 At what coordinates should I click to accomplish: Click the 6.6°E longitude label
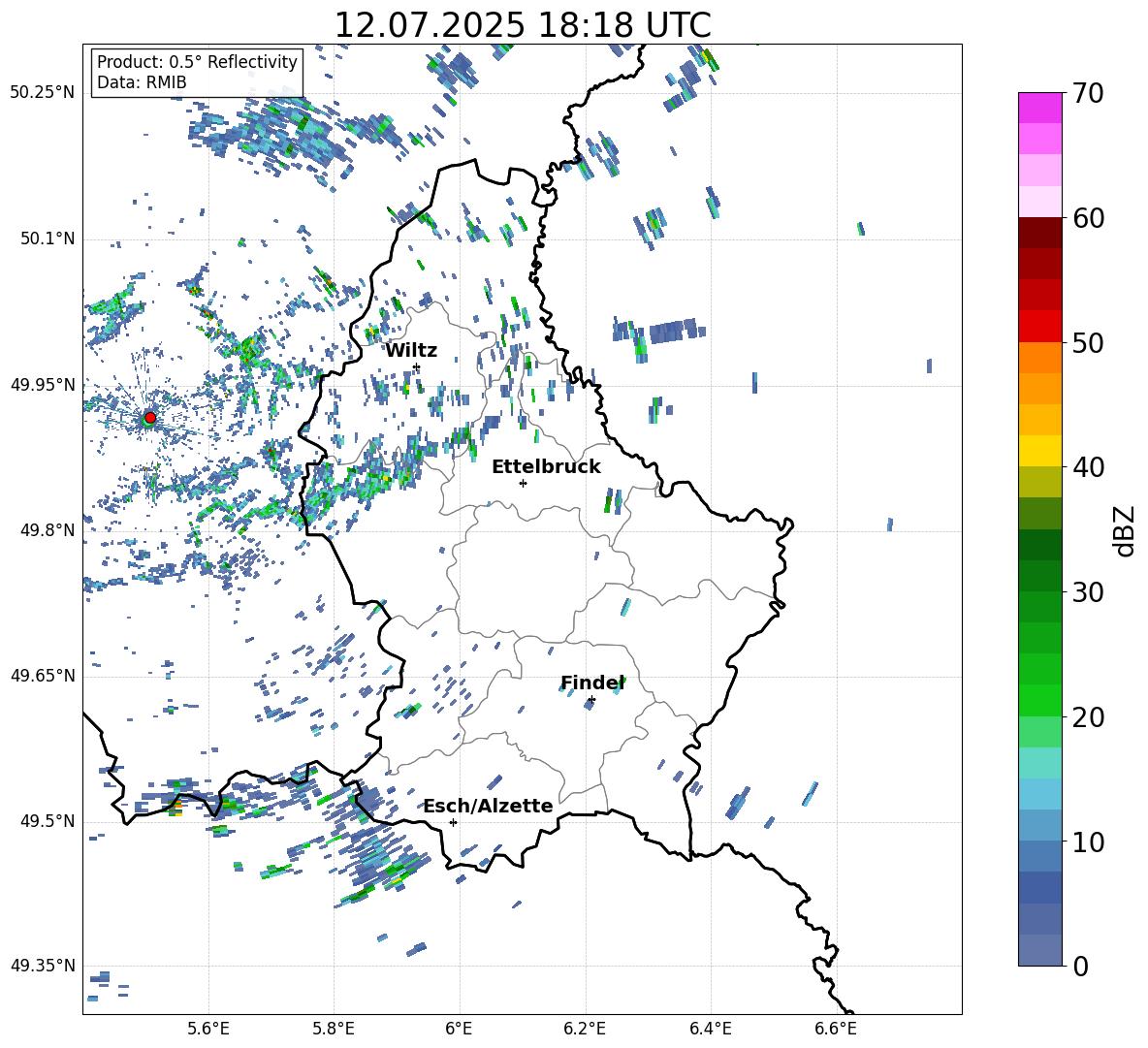836,1029
